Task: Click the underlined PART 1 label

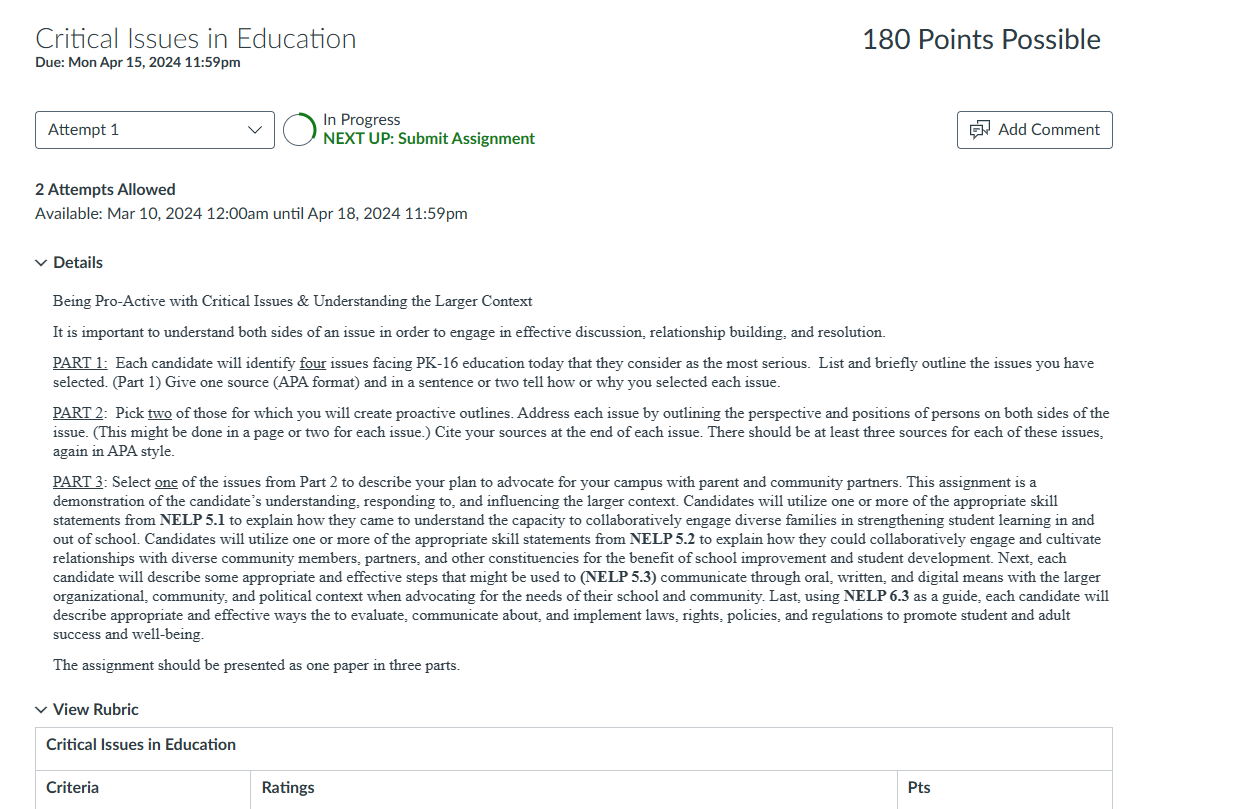Action: [x=80, y=364]
